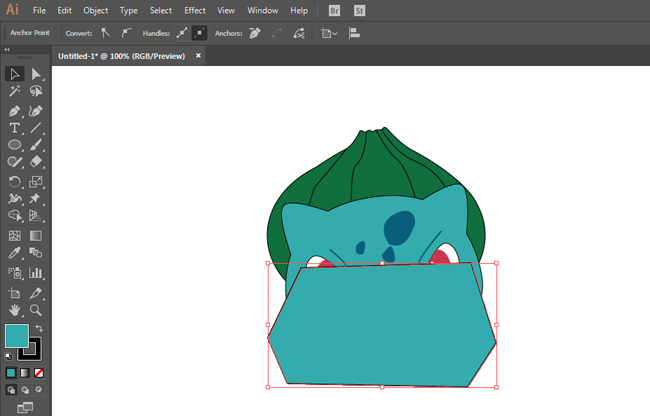Open Adobe Bridge via Br icon

click(x=335, y=10)
